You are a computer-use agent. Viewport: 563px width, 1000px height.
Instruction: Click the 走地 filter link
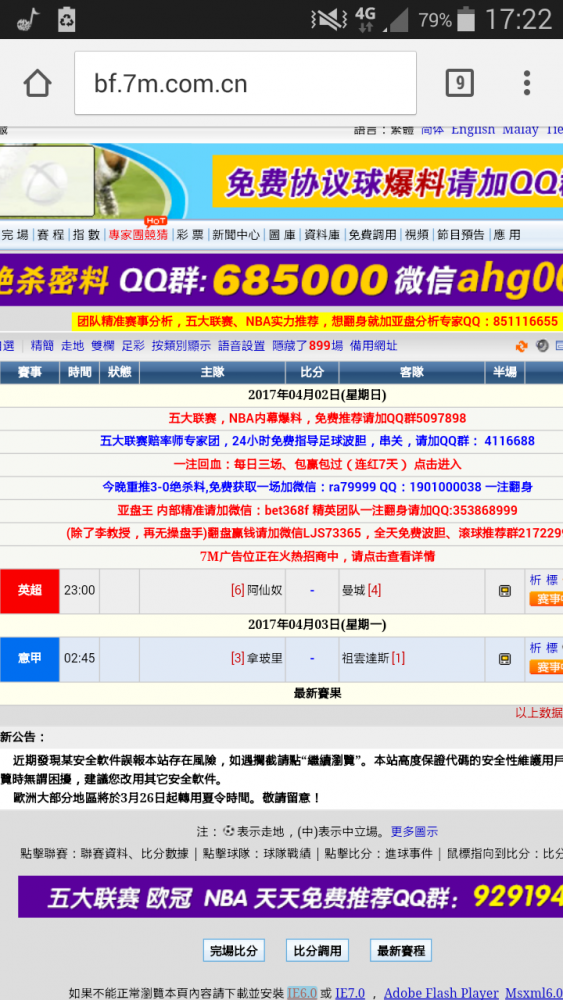click(73, 346)
